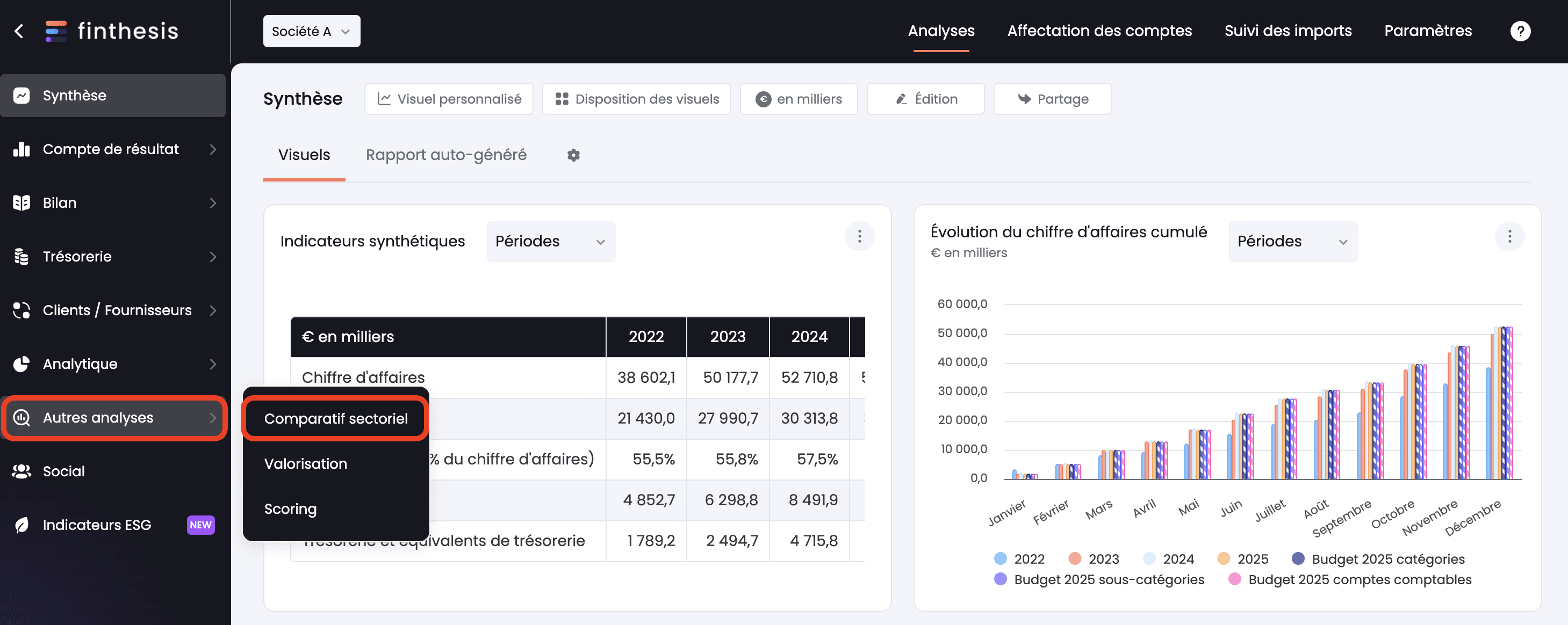This screenshot has height=625, width=1568.
Task: Toggle the 2025 series in chart legend
Action: [1242, 559]
